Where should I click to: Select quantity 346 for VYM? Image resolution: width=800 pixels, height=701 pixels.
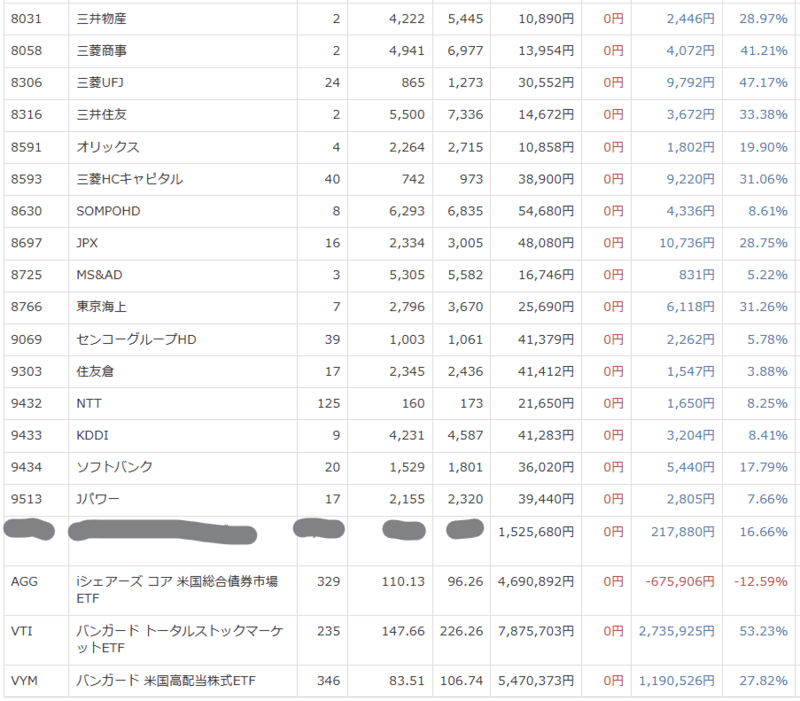tap(329, 681)
